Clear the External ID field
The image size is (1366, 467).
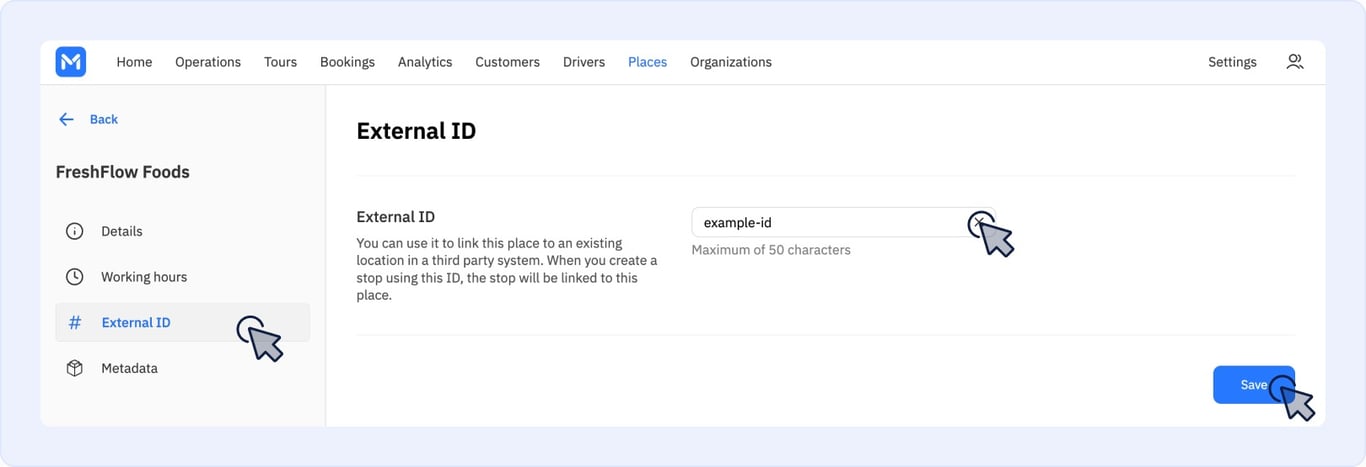pyautogui.click(x=979, y=223)
